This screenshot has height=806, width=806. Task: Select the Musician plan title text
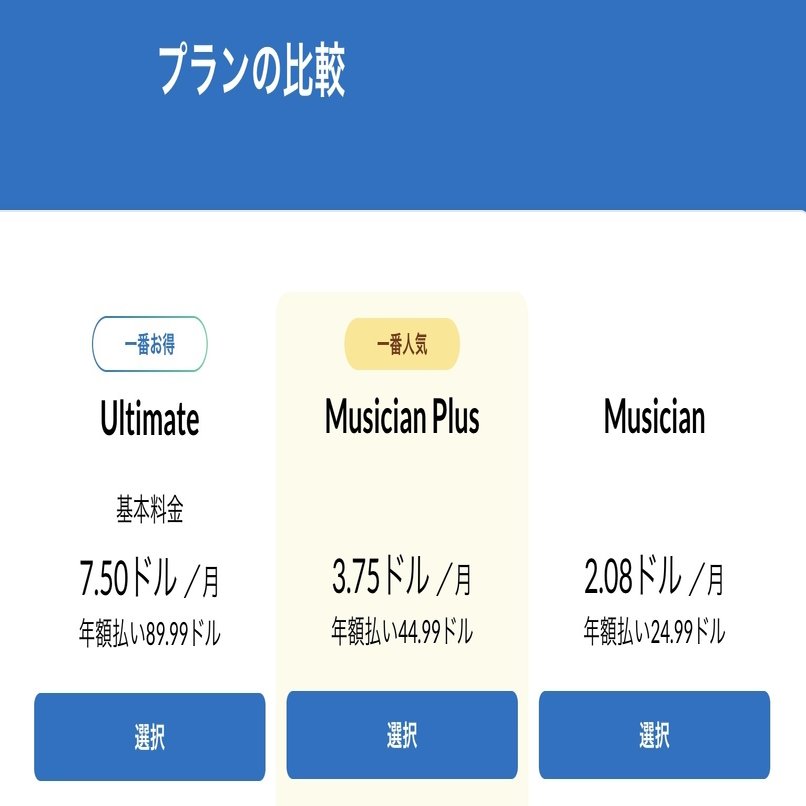655,420
